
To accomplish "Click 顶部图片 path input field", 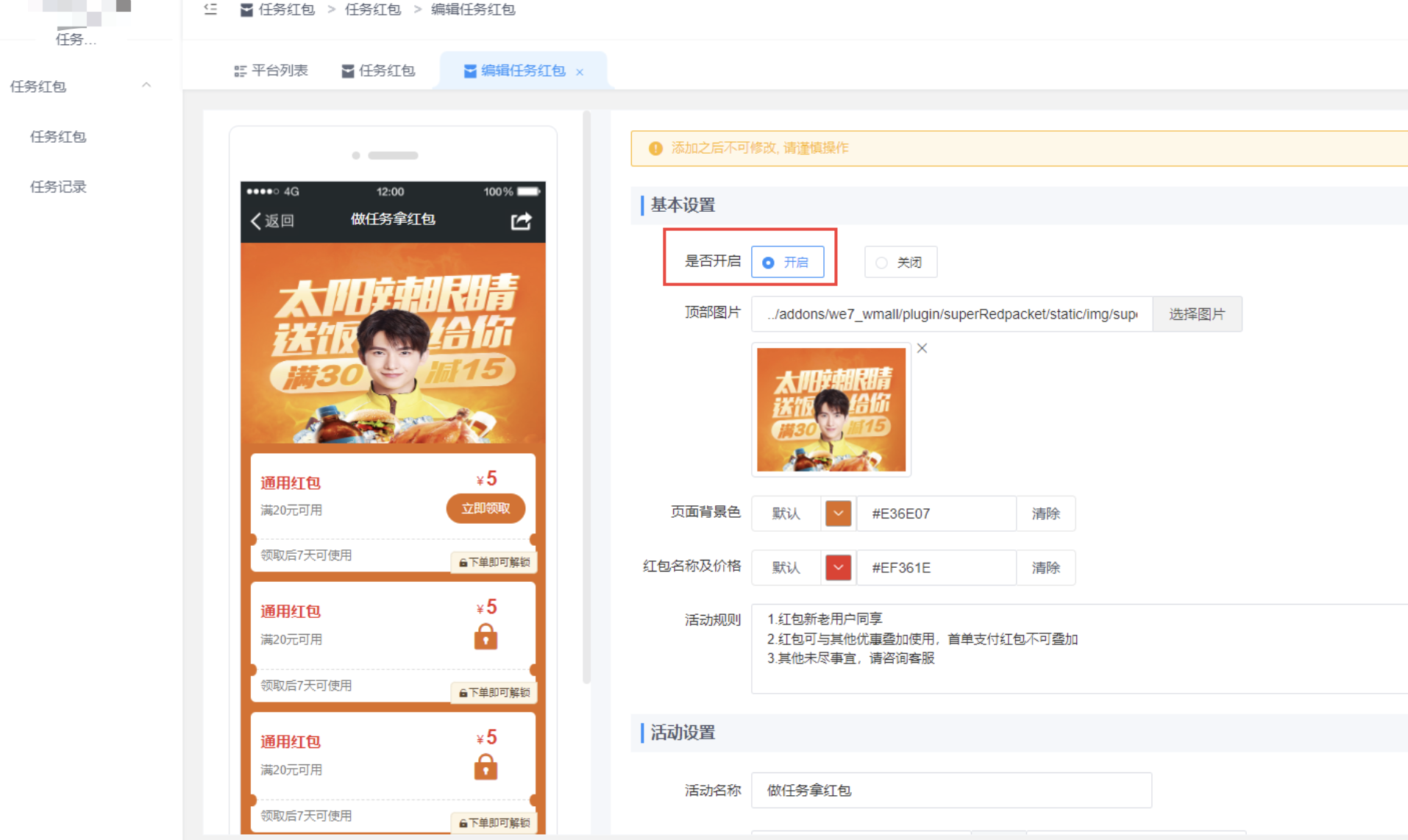I will (951, 314).
